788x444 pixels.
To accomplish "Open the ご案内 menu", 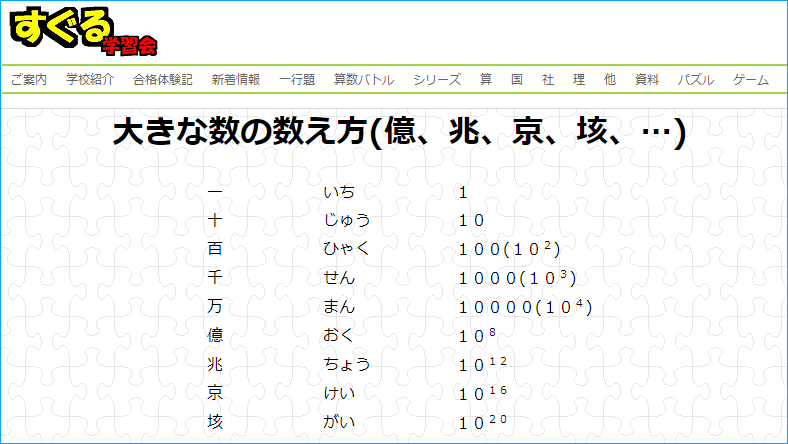I will 29,79.
